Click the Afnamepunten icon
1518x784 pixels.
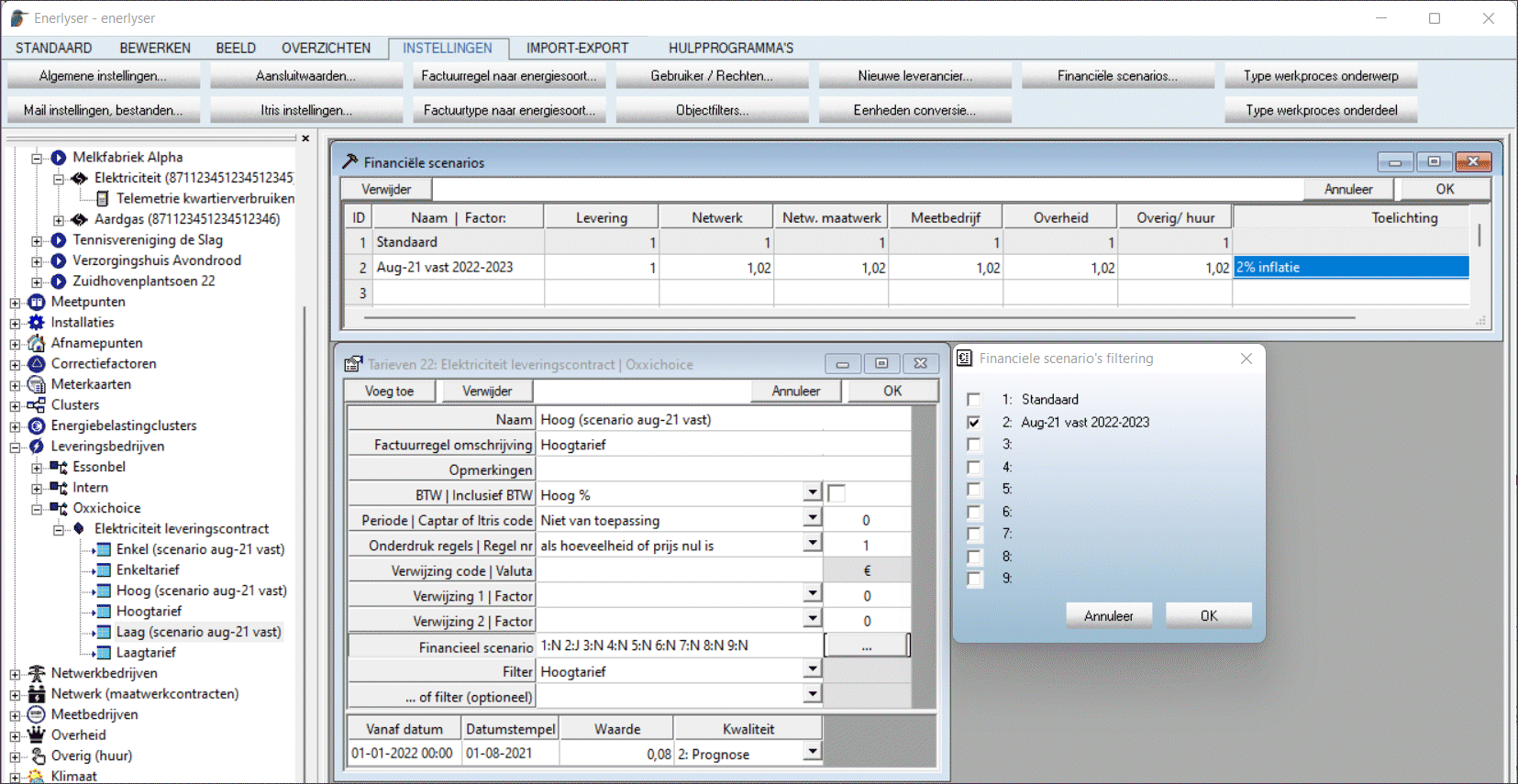(x=37, y=343)
